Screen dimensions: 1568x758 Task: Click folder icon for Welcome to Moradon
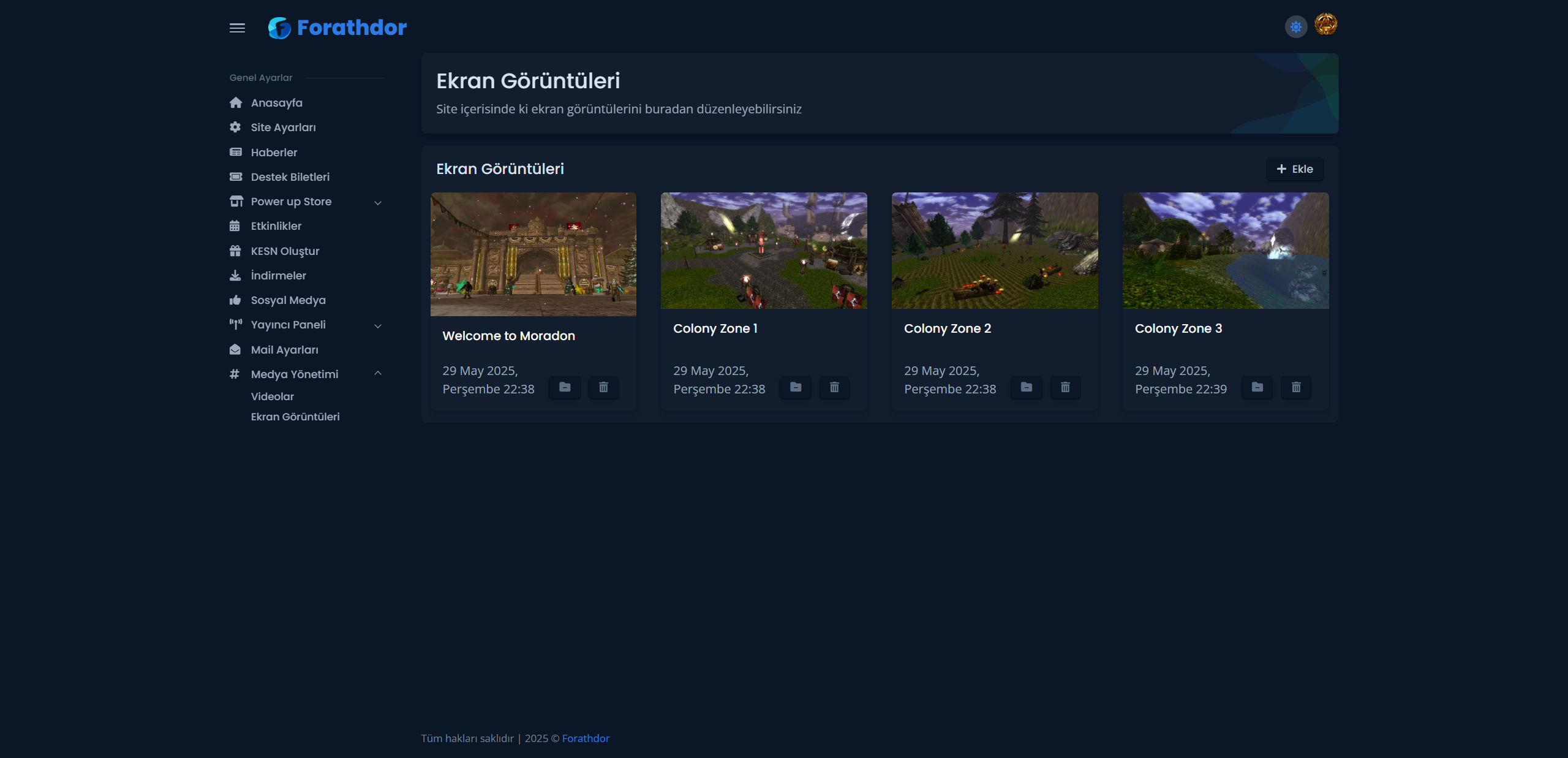coord(565,387)
